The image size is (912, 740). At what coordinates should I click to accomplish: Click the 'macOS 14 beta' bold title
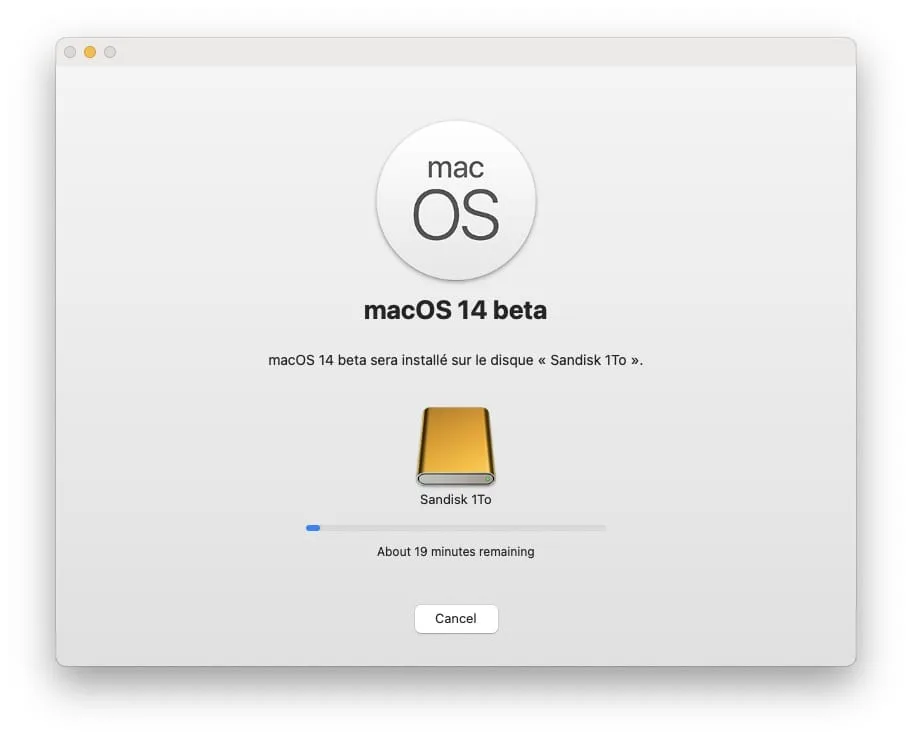click(455, 310)
